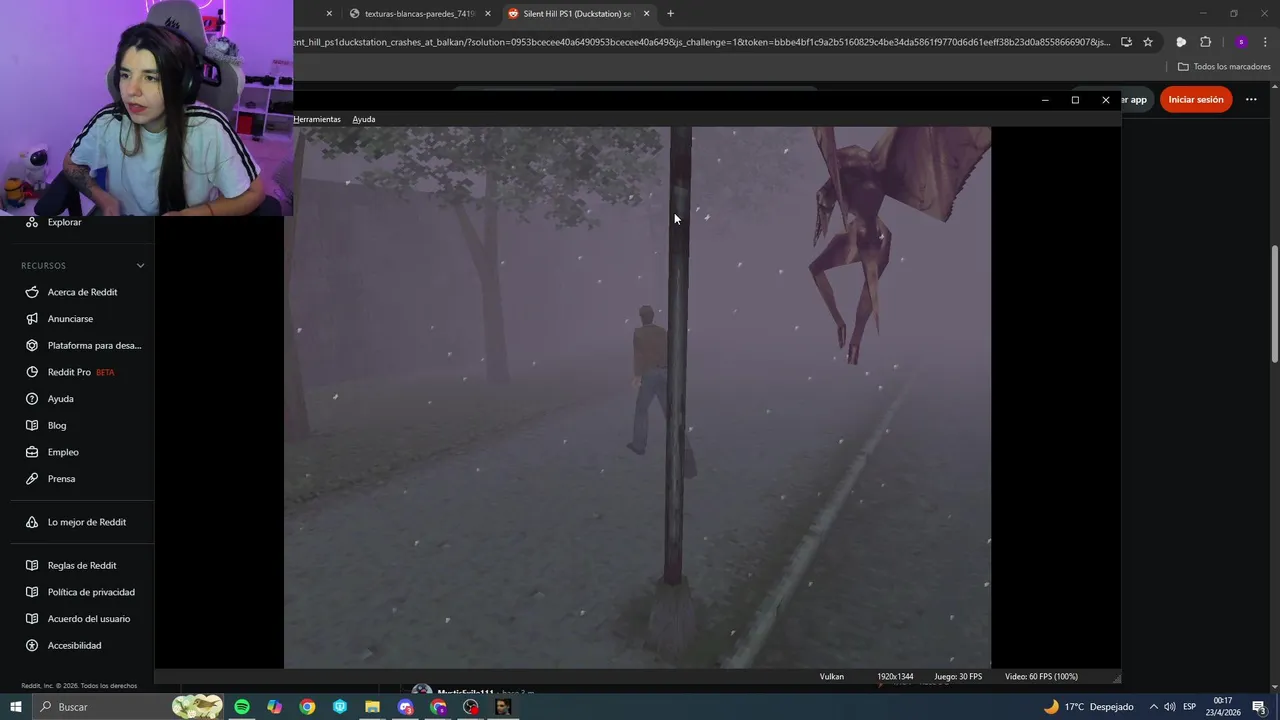Click the Reddit Pro chart icon
The width and height of the screenshot is (1280, 720).
31,372
